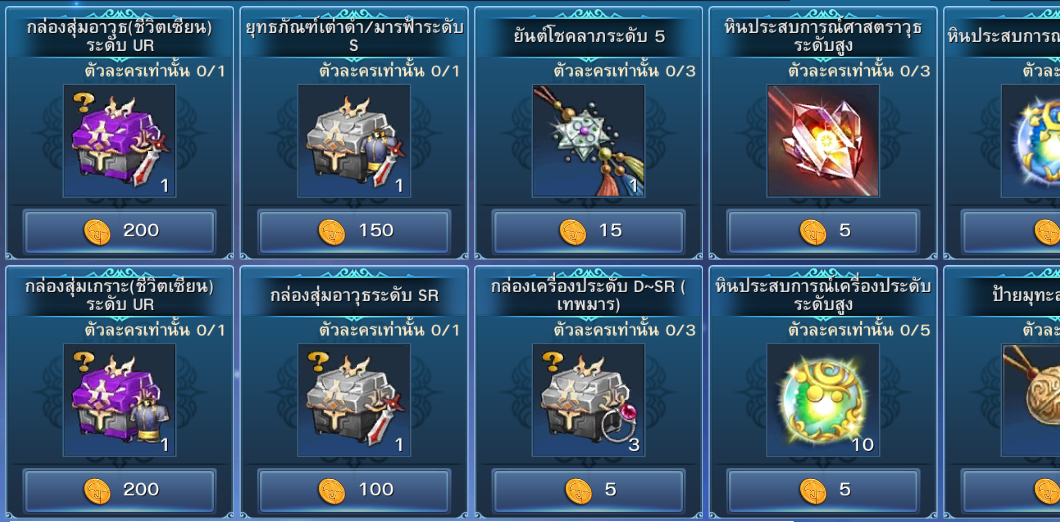Viewport: 1060px width, 522px height.
Task: Tap the D~SR accessory chest with ring
Action: point(588,400)
